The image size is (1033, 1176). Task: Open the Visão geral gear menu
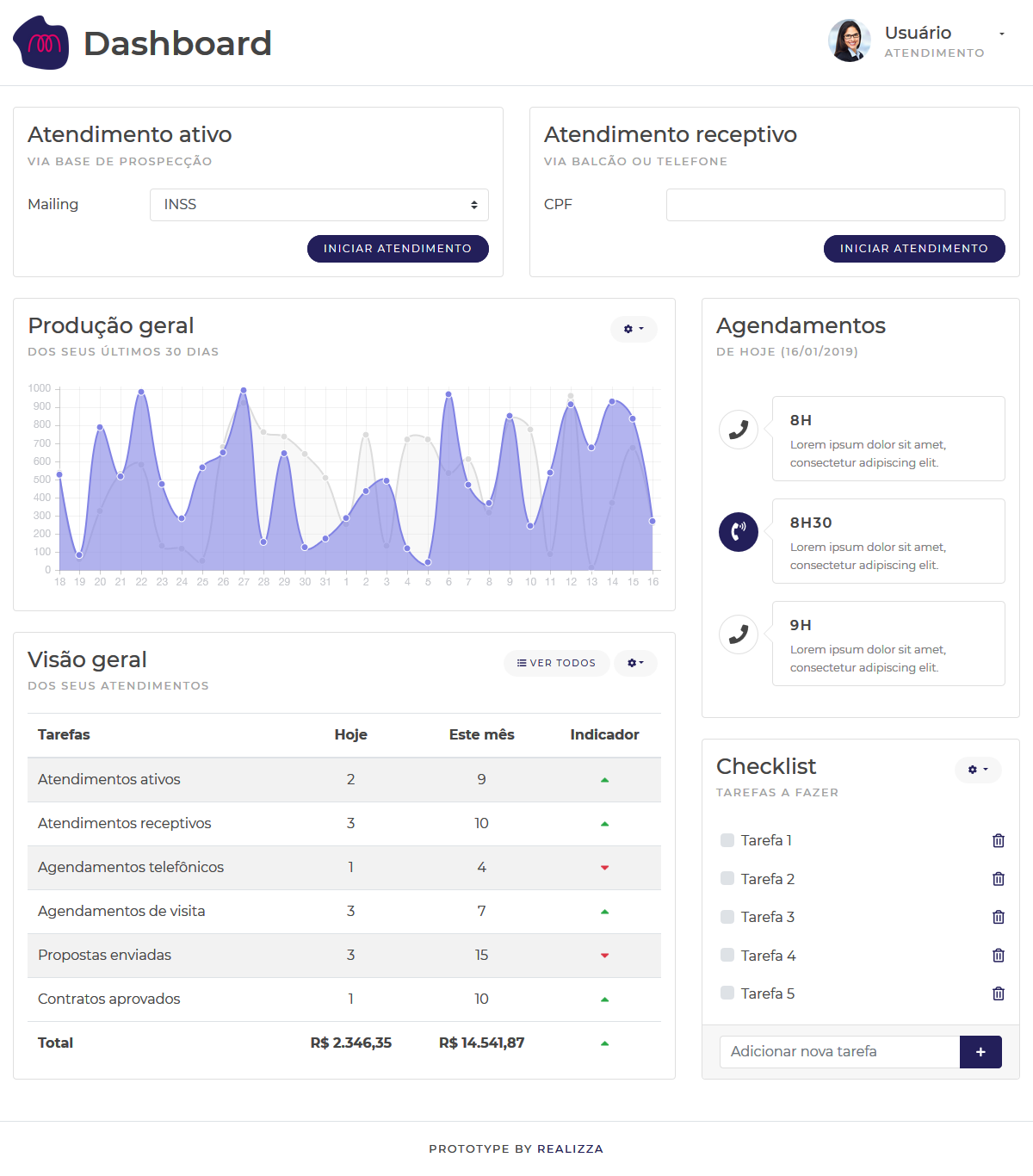(x=635, y=663)
